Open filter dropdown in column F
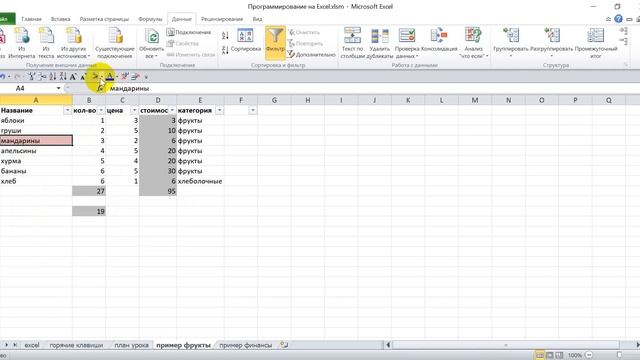The image size is (640, 360). pos(253,110)
